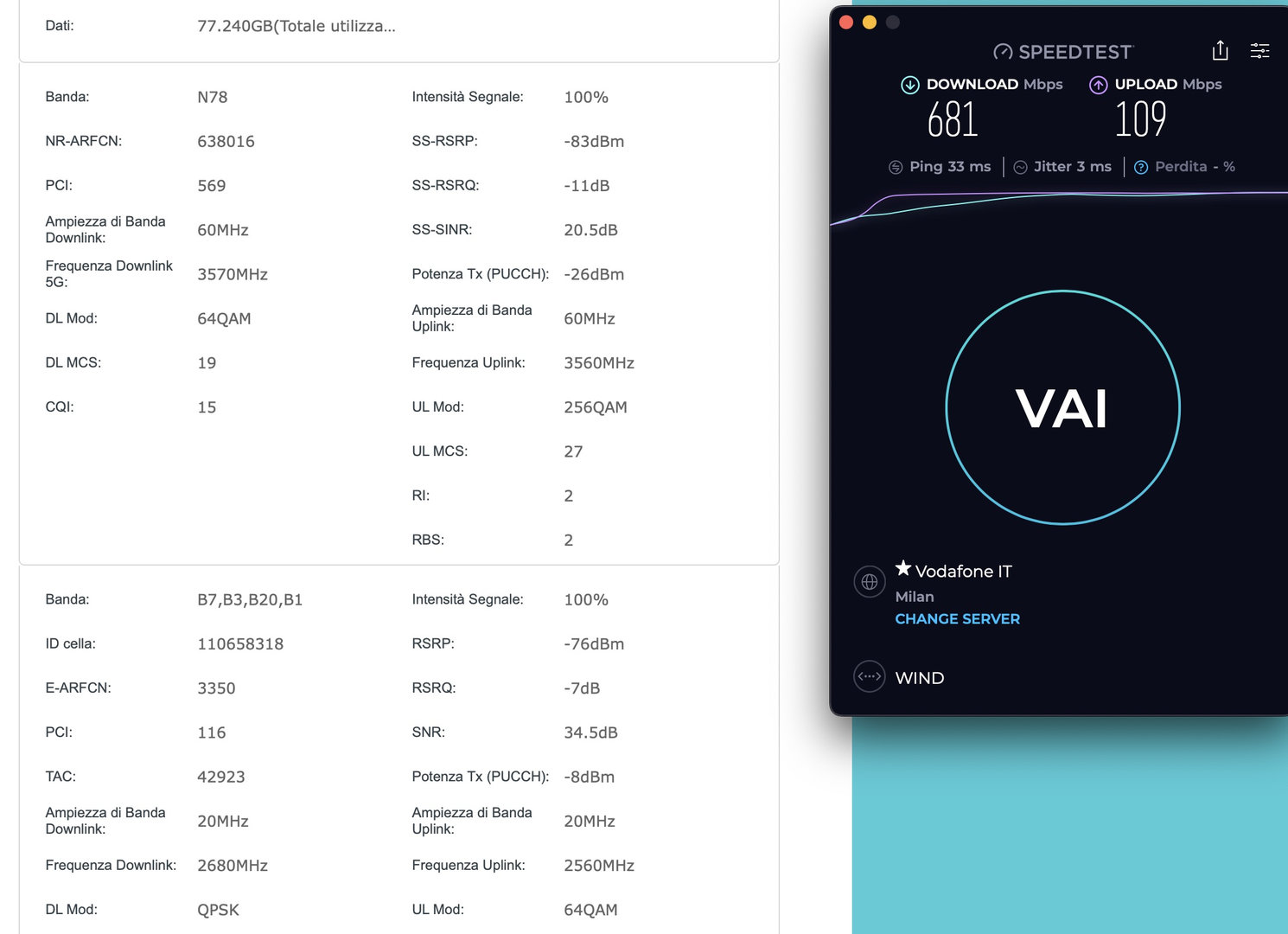Click the SNR value 34.5dB
The image size is (1288, 934).
pyautogui.click(x=590, y=732)
